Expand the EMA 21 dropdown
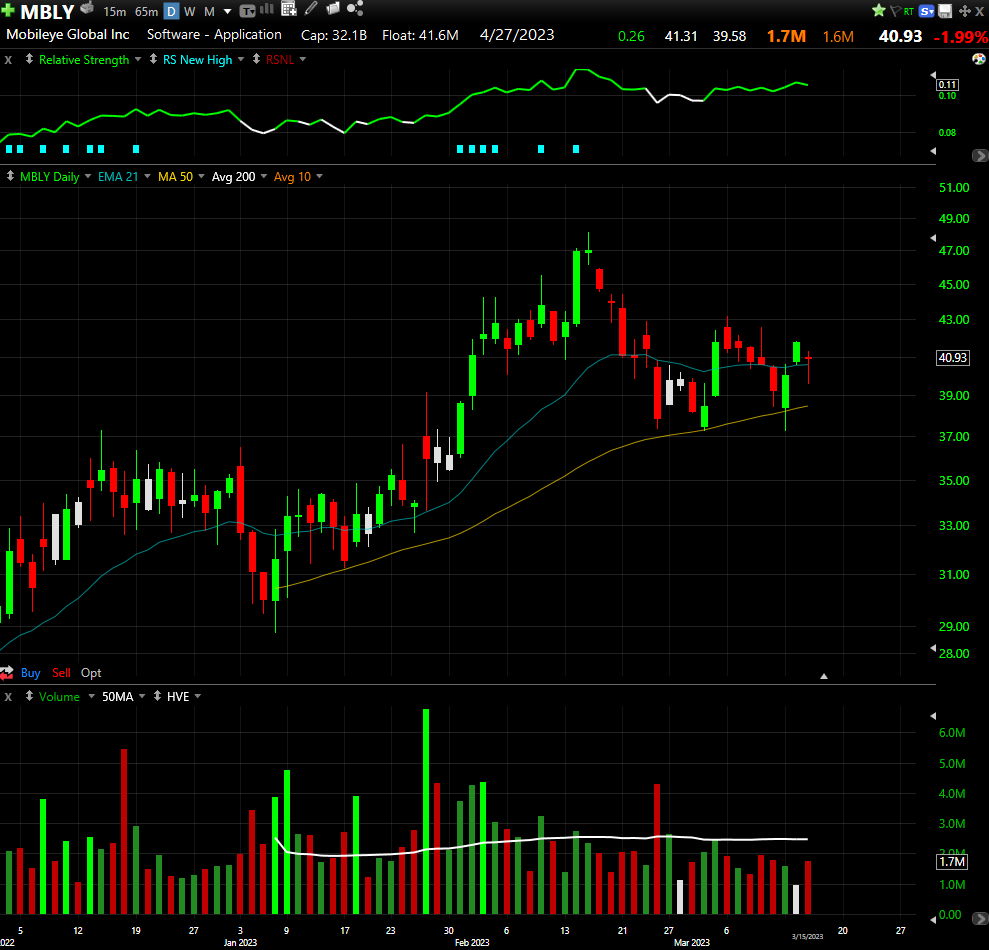989x950 pixels. tap(147, 177)
